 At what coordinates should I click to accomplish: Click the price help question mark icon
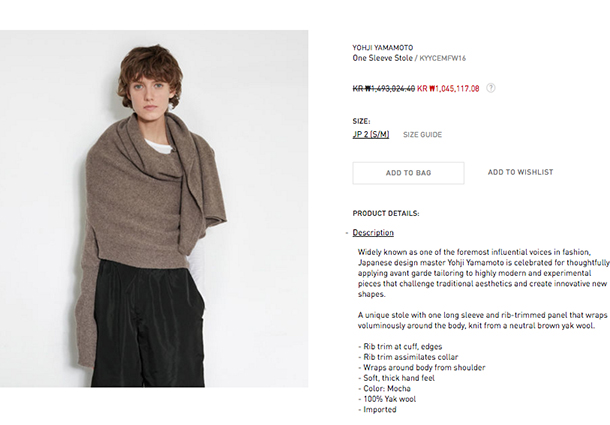point(491,88)
